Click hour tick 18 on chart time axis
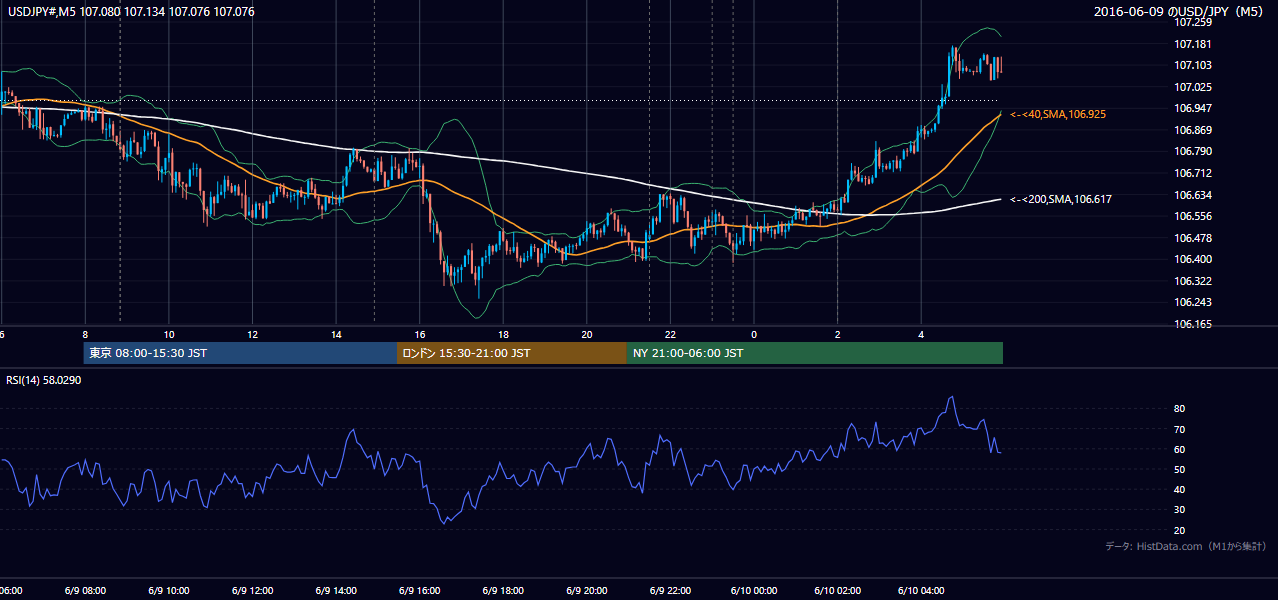Viewport: 1278px width, 600px height. click(x=504, y=335)
